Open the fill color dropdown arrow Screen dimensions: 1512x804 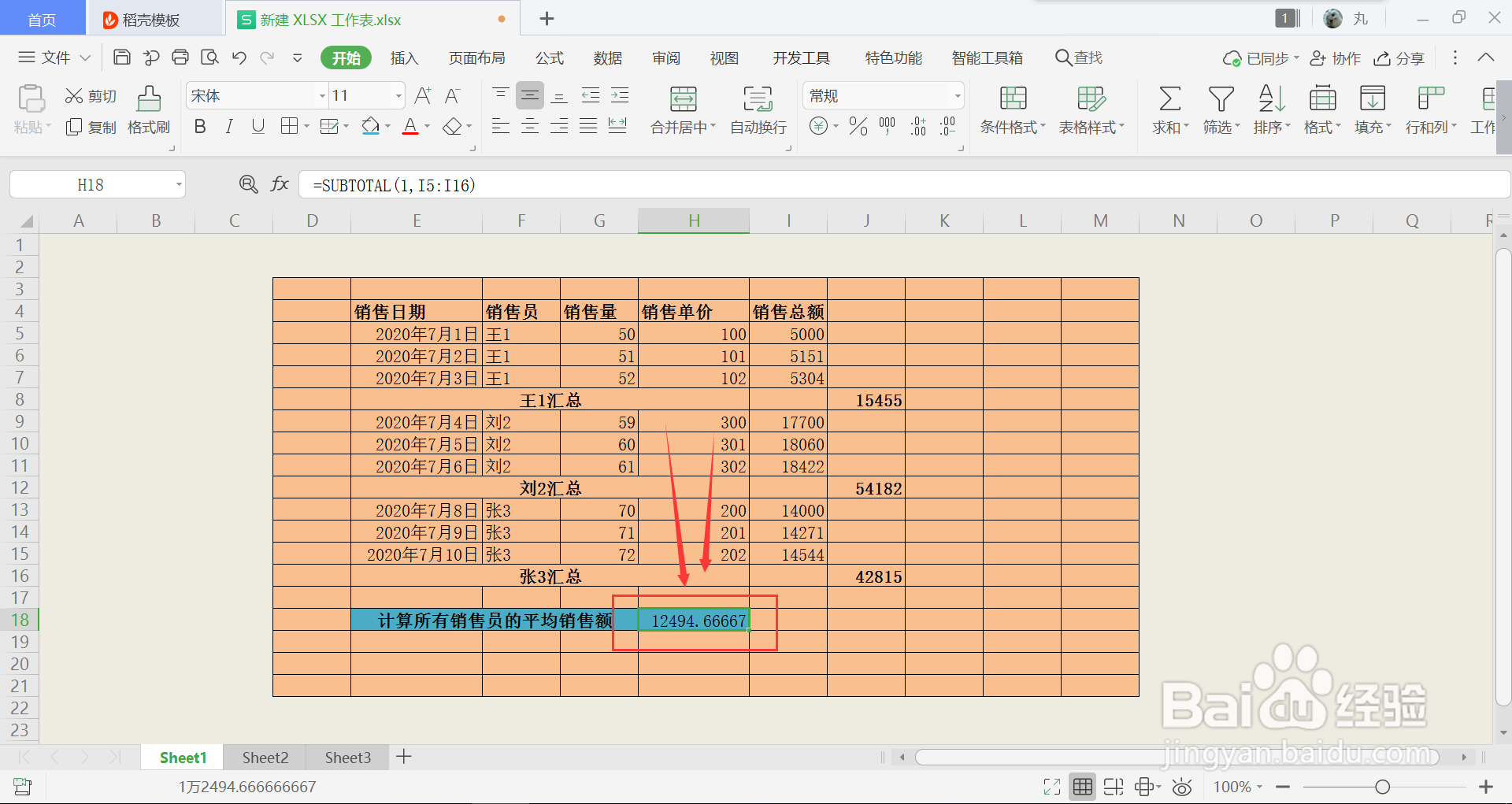pos(387,127)
